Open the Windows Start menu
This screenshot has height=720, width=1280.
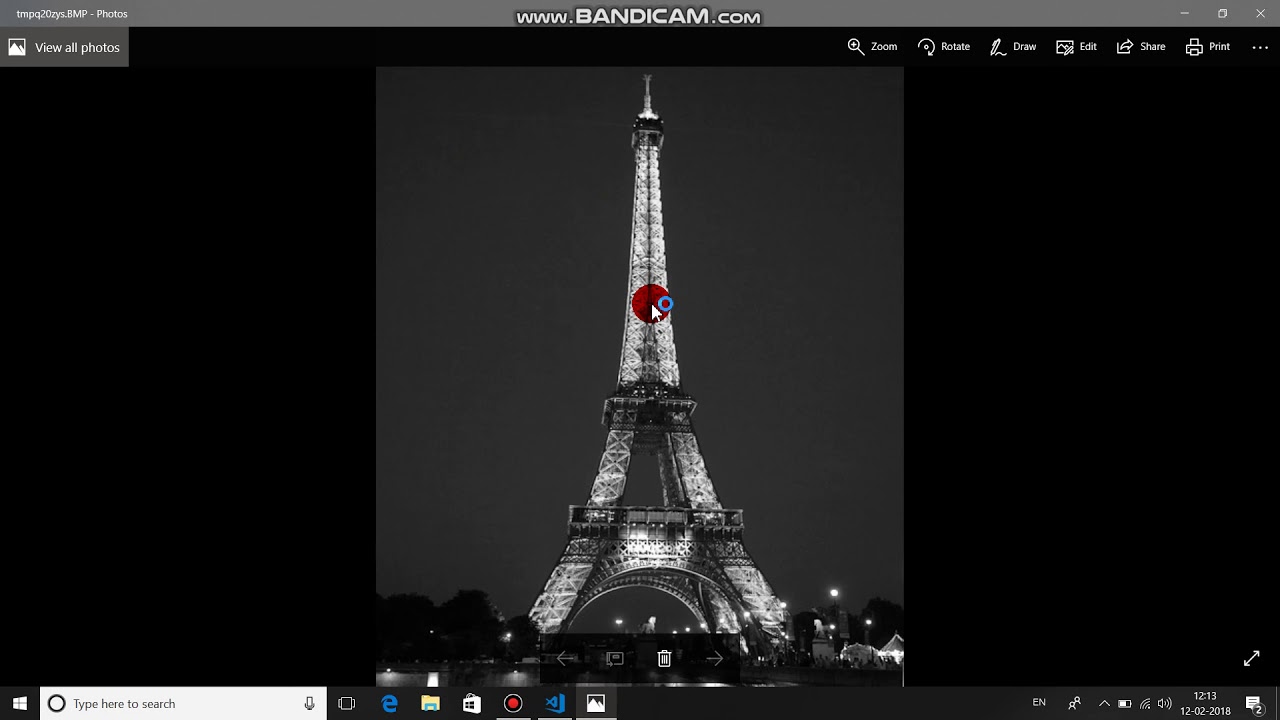point(20,703)
